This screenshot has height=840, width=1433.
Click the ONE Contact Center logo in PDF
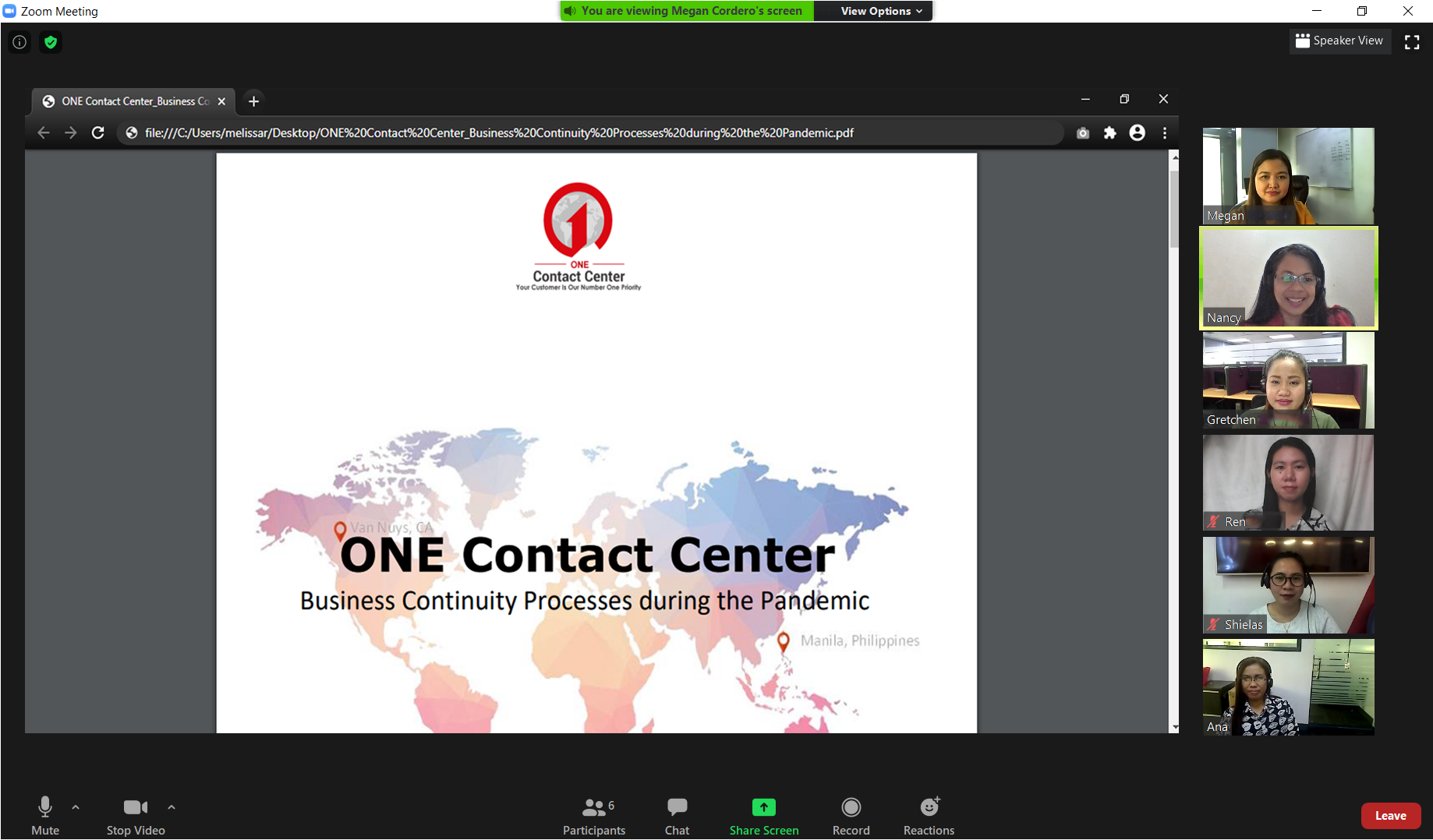pos(579,237)
